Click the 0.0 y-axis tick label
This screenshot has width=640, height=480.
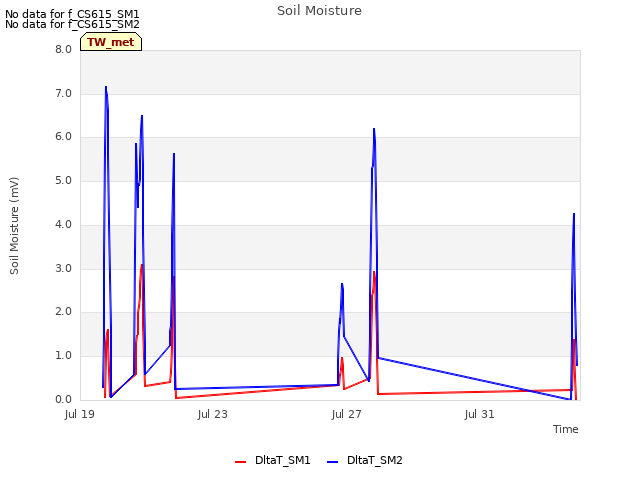[63, 399]
